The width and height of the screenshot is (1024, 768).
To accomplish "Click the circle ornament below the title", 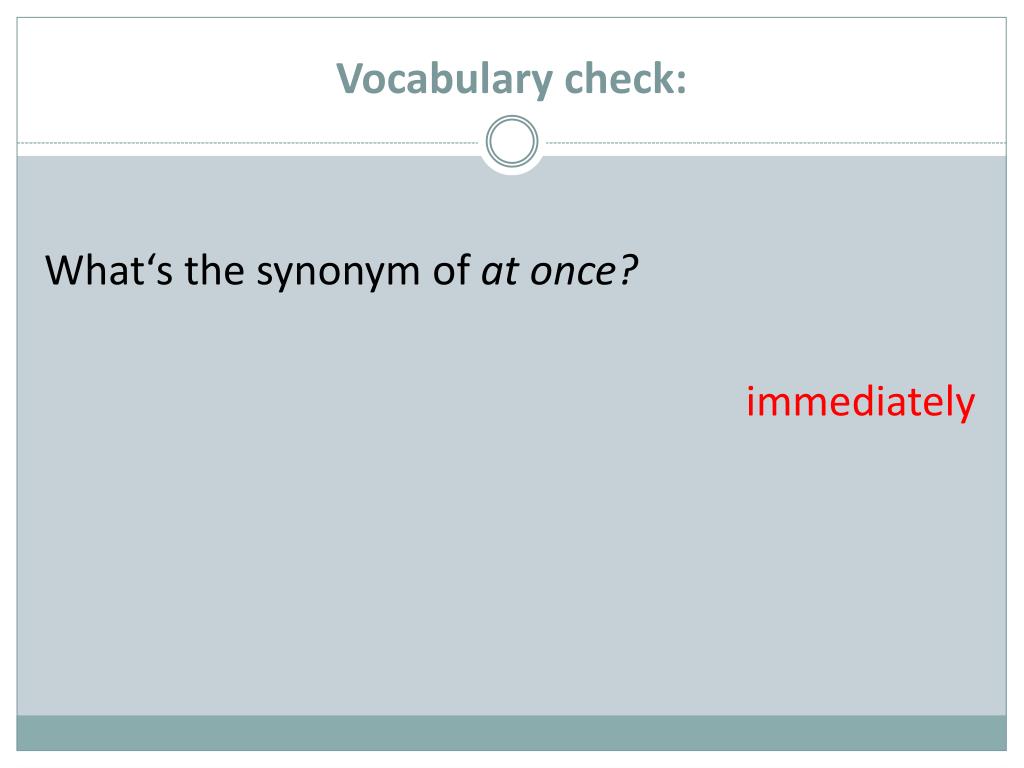I will 512,141.
